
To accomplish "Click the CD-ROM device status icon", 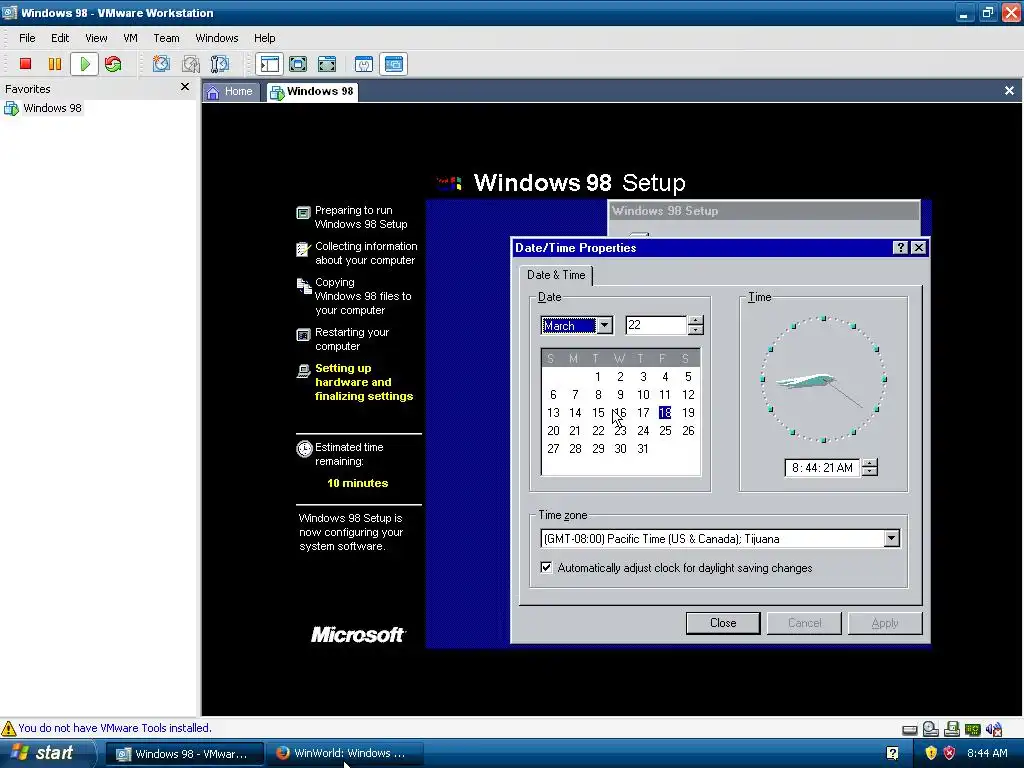I will coord(931,729).
